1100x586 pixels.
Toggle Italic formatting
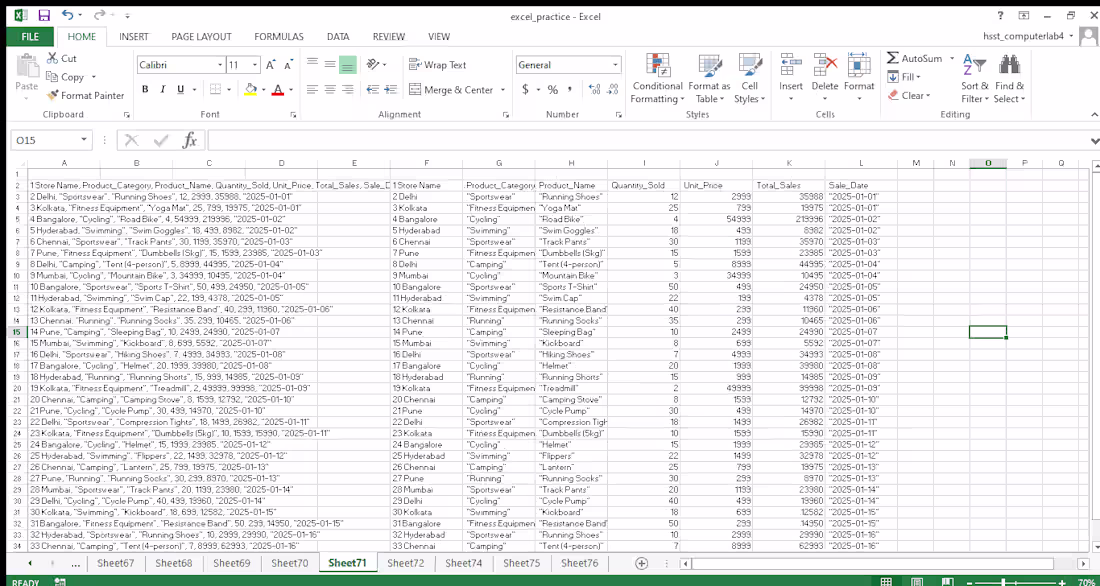click(163, 89)
